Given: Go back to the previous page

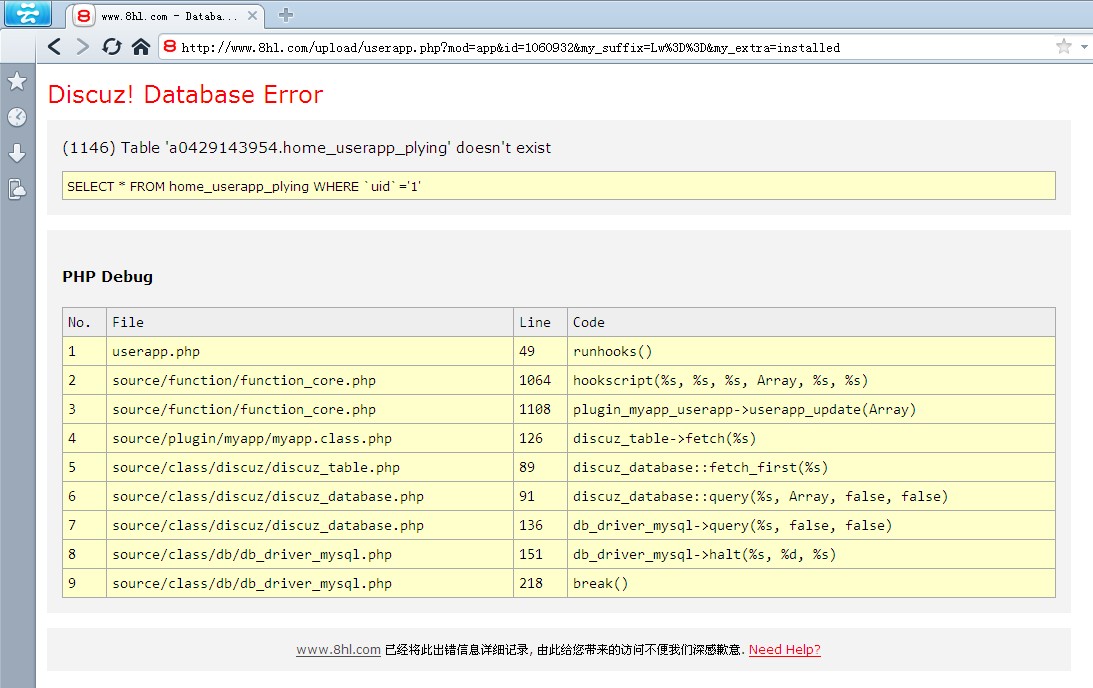Looking at the screenshot, I should click(x=54, y=47).
